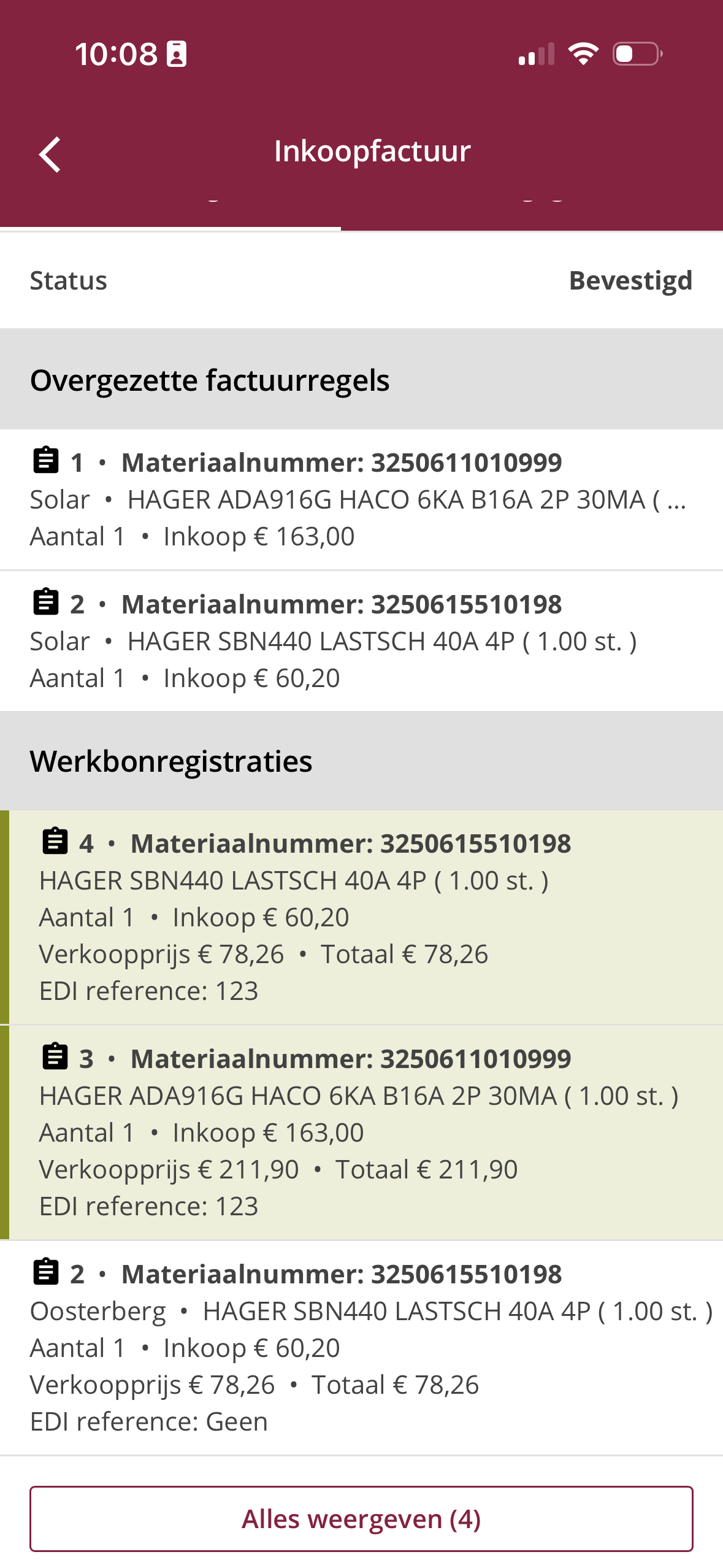Tap the ID card icon beside the time

tap(177, 54)
